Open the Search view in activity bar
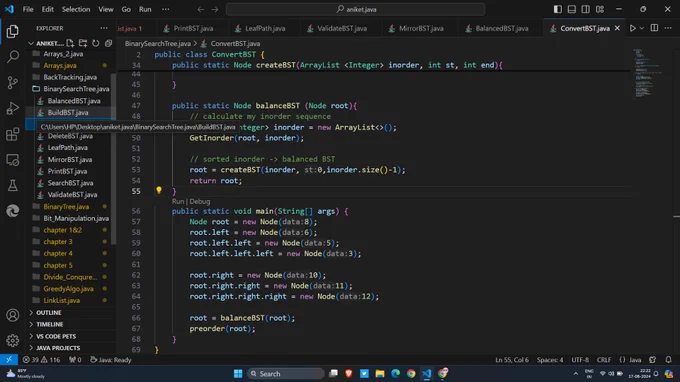This screenshot has width=680, height=382. [x=13, y=56]
